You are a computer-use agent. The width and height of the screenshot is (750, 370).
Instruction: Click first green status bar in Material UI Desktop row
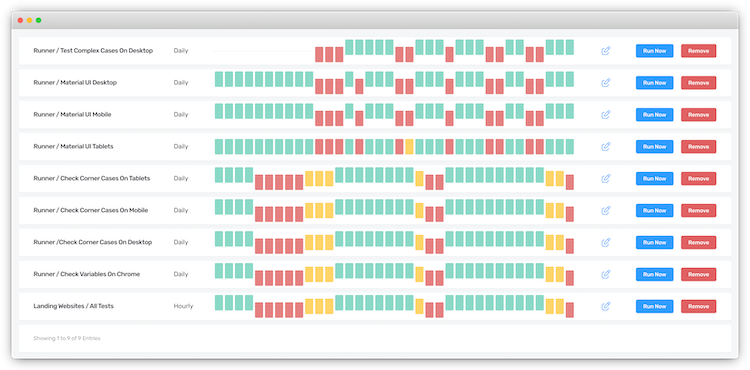tap(219, 79)
